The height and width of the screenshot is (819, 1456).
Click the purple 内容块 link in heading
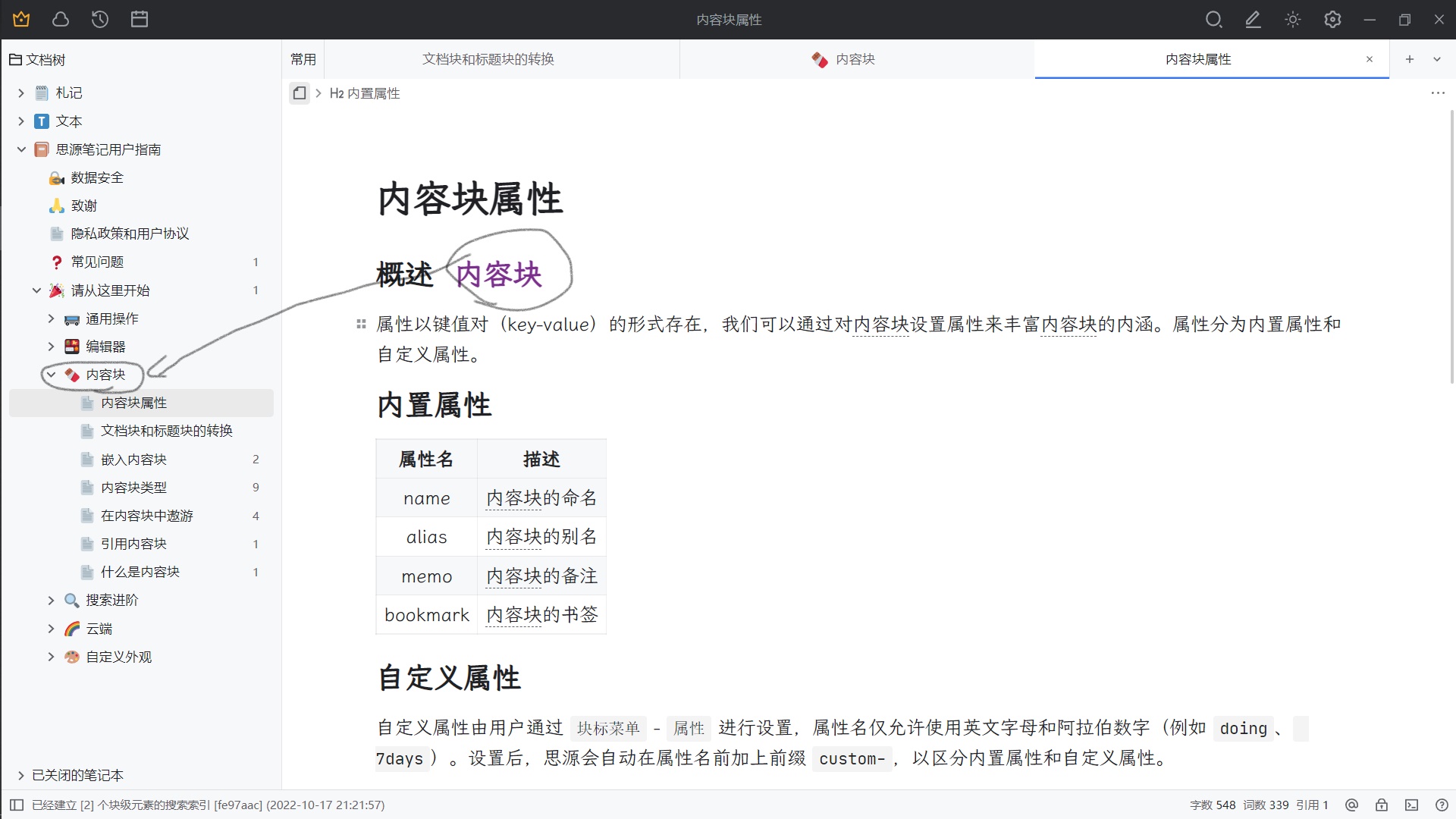[498, 275]
